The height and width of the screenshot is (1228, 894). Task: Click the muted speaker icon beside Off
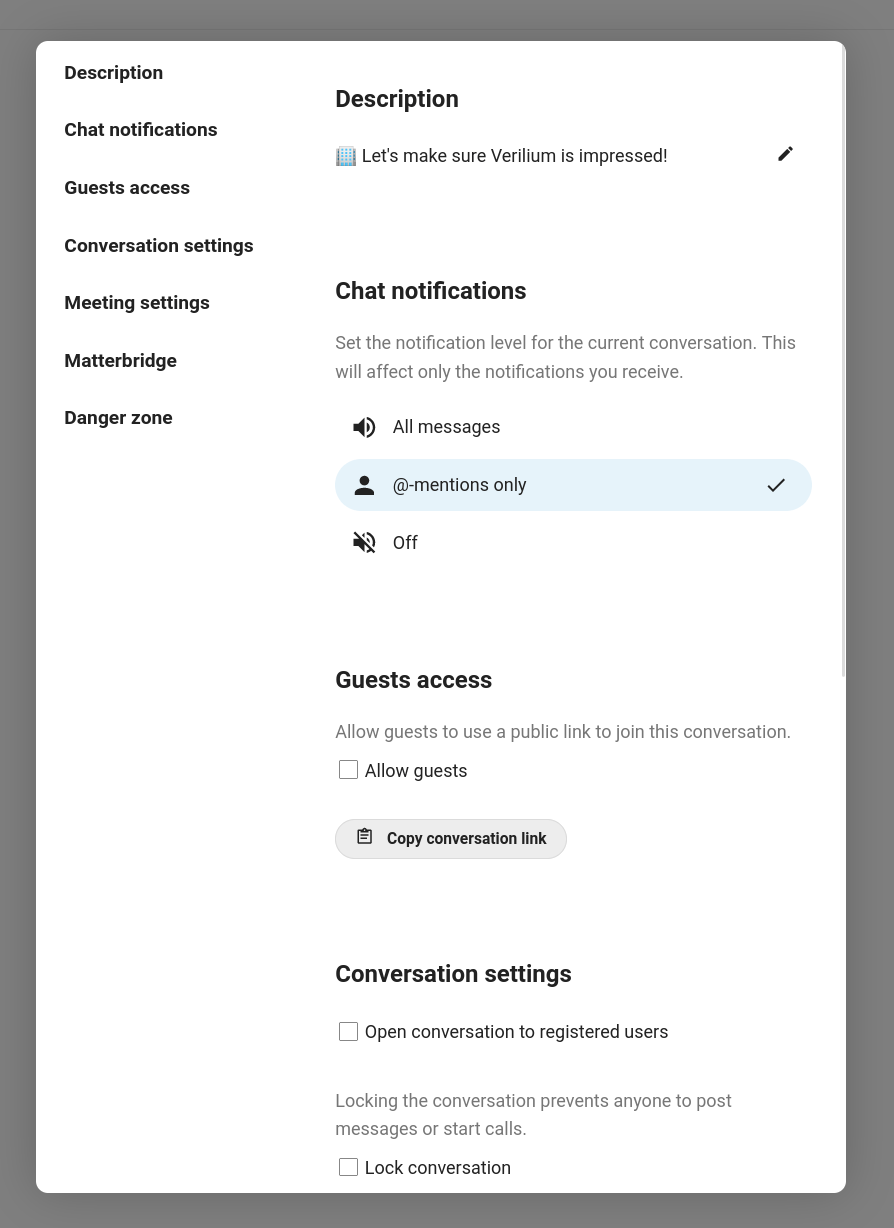[364, 542]
